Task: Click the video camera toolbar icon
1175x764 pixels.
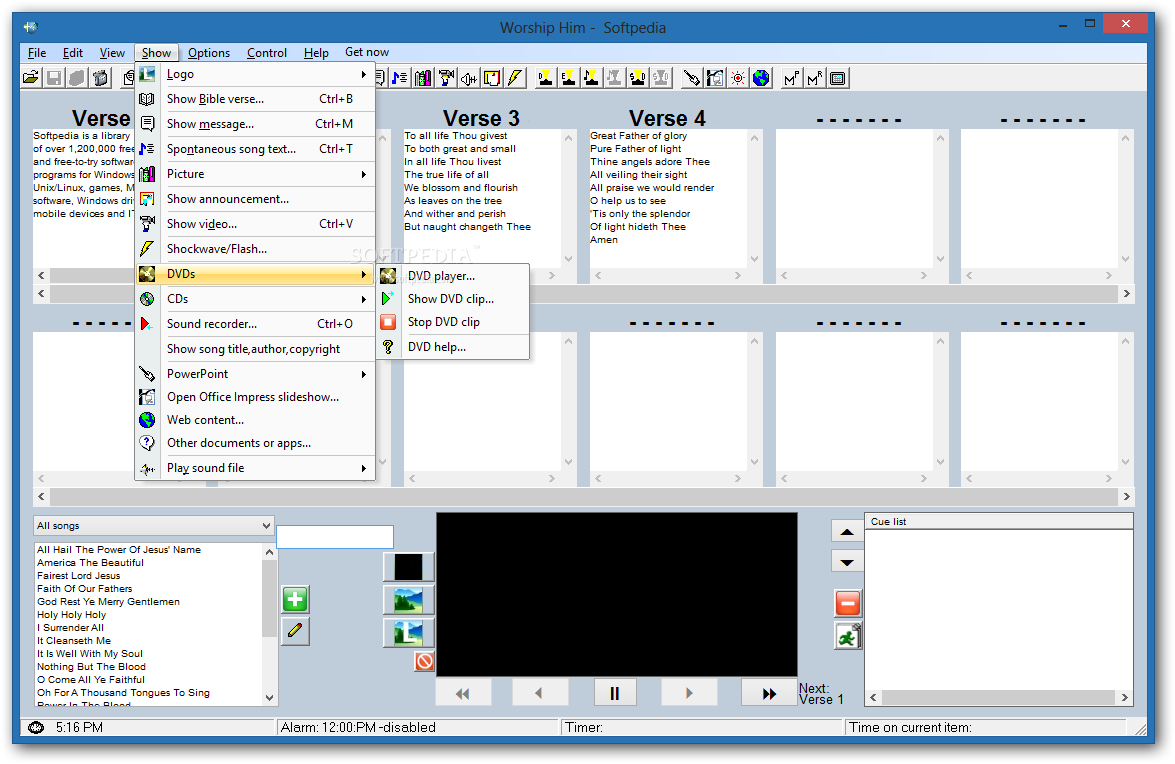Action: click(446, 78)
